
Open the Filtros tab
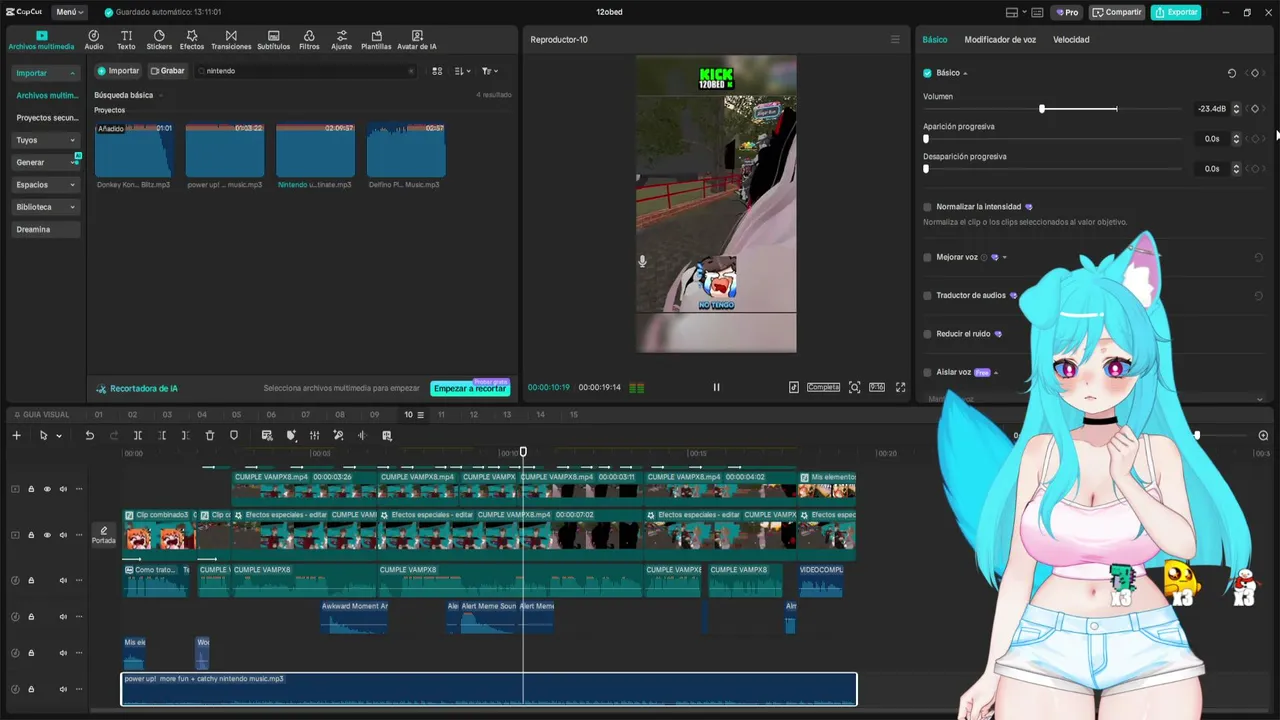point(309,40)
